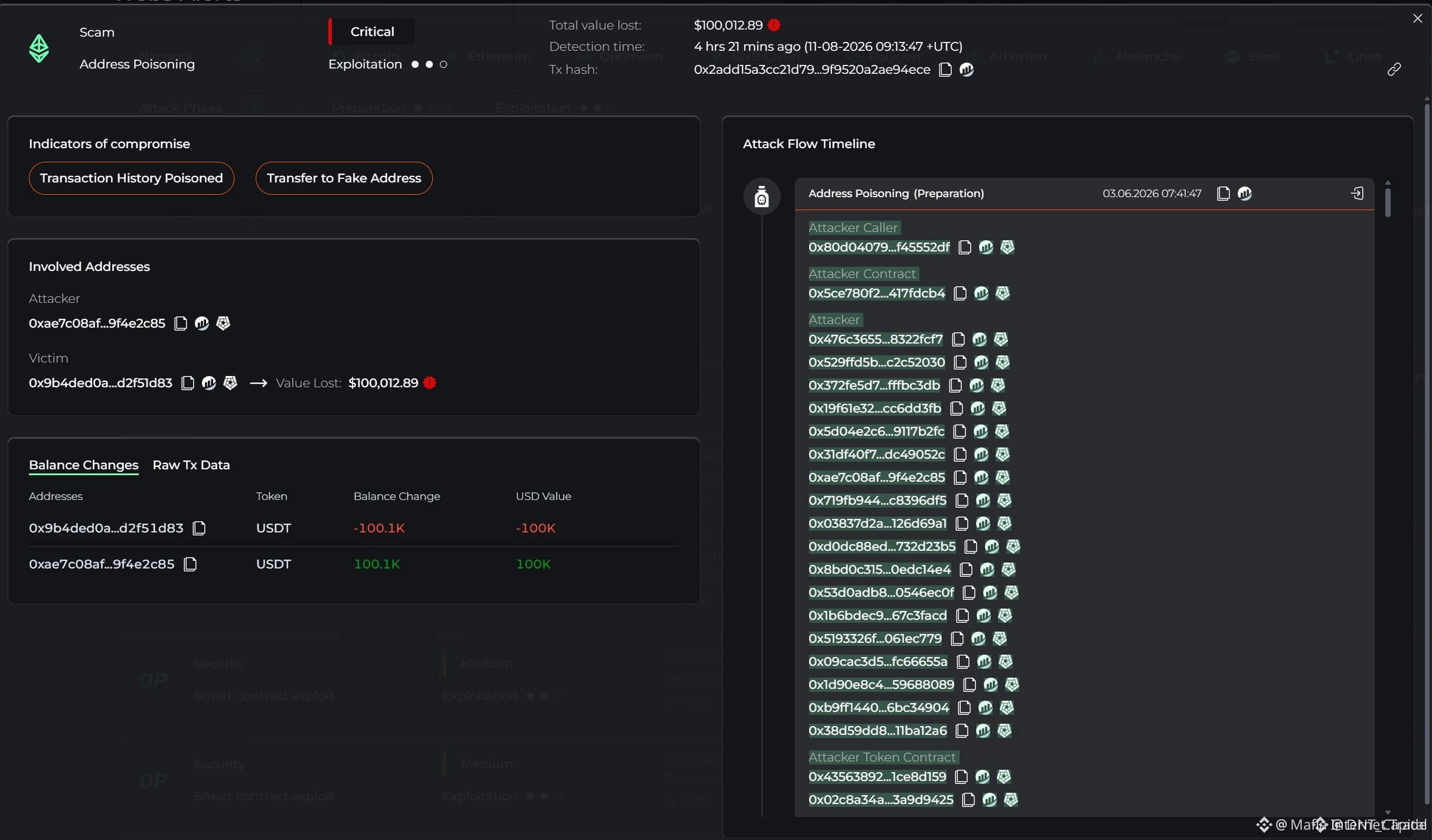1432x840 pixels.
Task: Click the chain-link share icon
Action: tap(1394, 70)
